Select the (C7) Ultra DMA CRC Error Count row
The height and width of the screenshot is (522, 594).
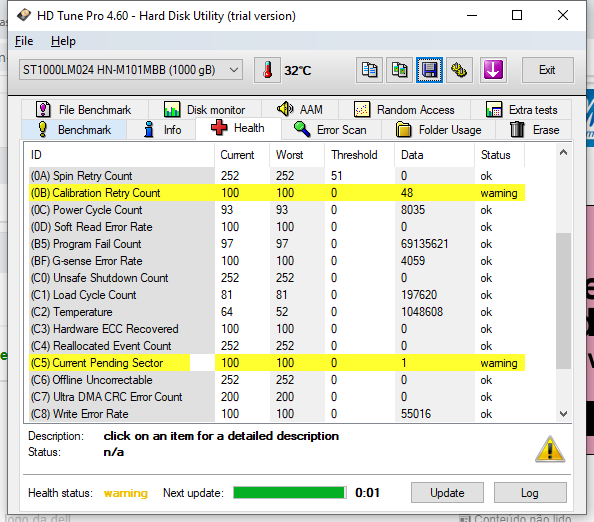pyautogui.click(x=277, y=397)
